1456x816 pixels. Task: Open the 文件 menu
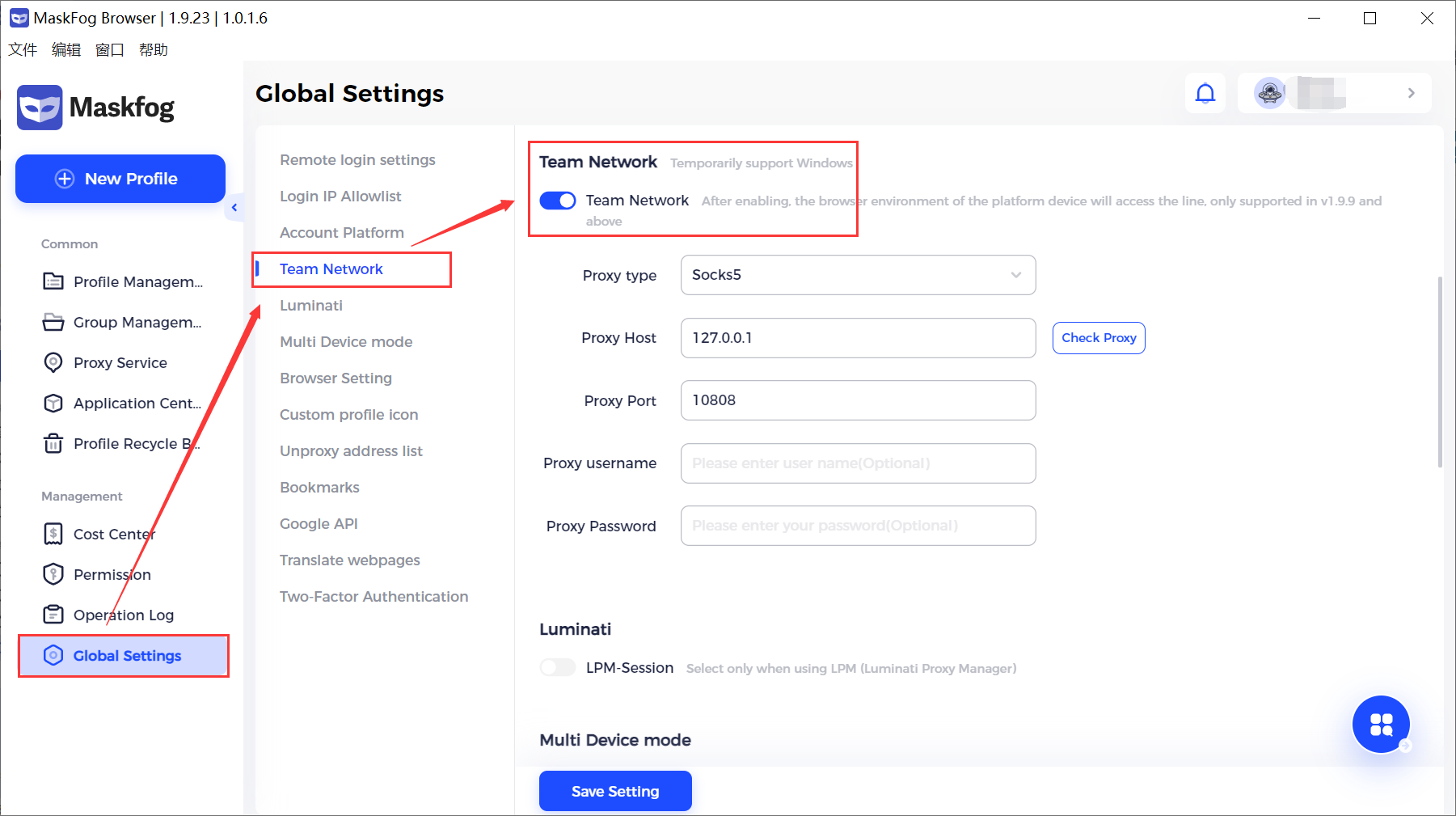pyautogui.click(x=23, y=49)
